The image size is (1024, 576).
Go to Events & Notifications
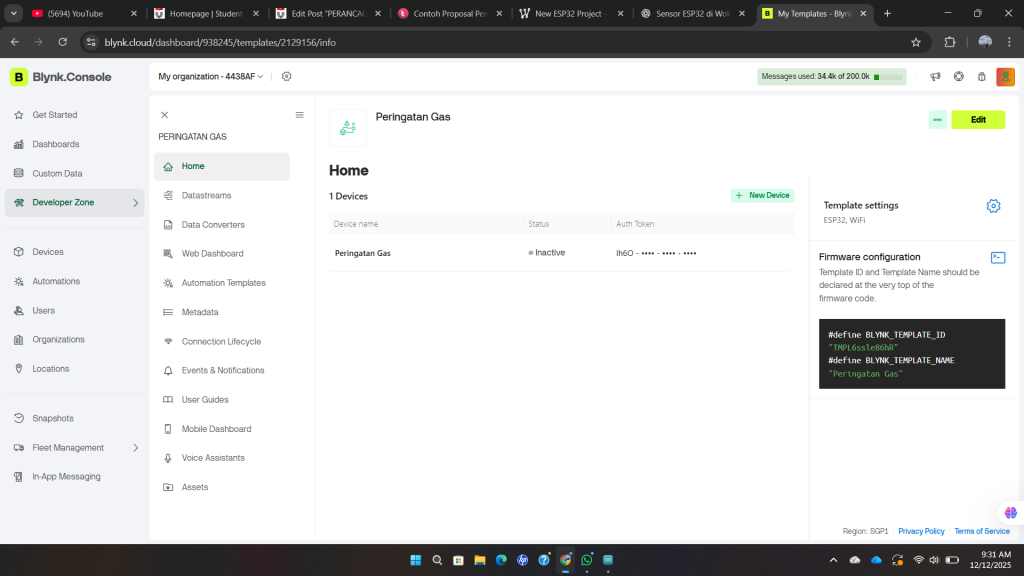pyautogui.click(x=222, y=371)
